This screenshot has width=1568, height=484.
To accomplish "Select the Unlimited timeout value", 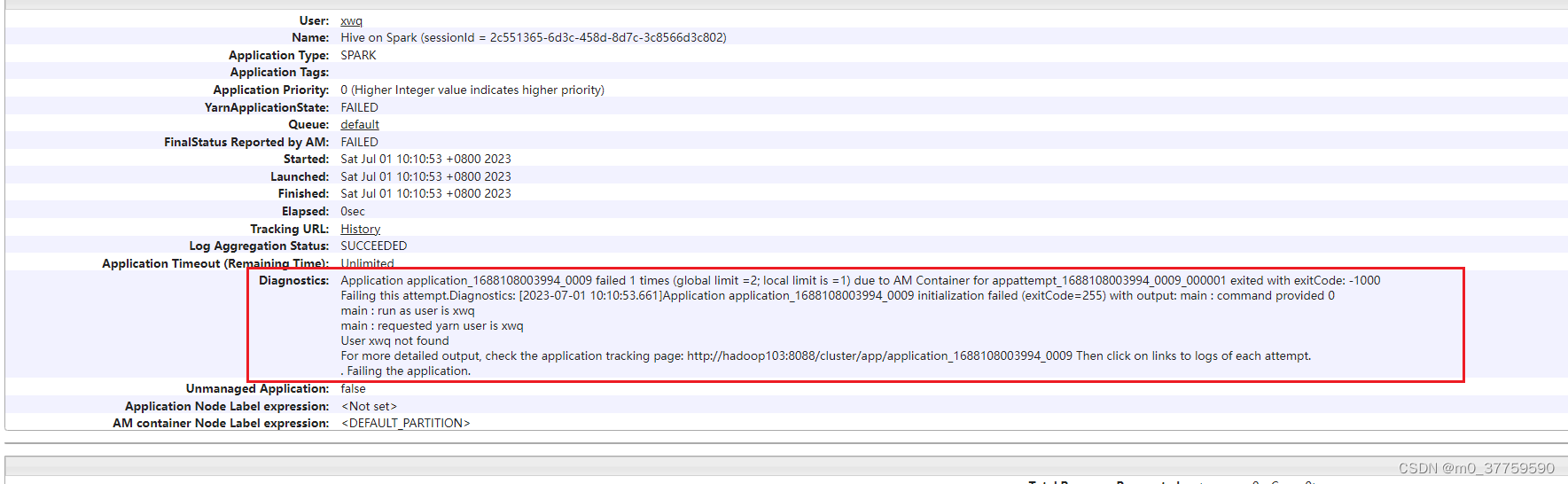I will point(367,264).
